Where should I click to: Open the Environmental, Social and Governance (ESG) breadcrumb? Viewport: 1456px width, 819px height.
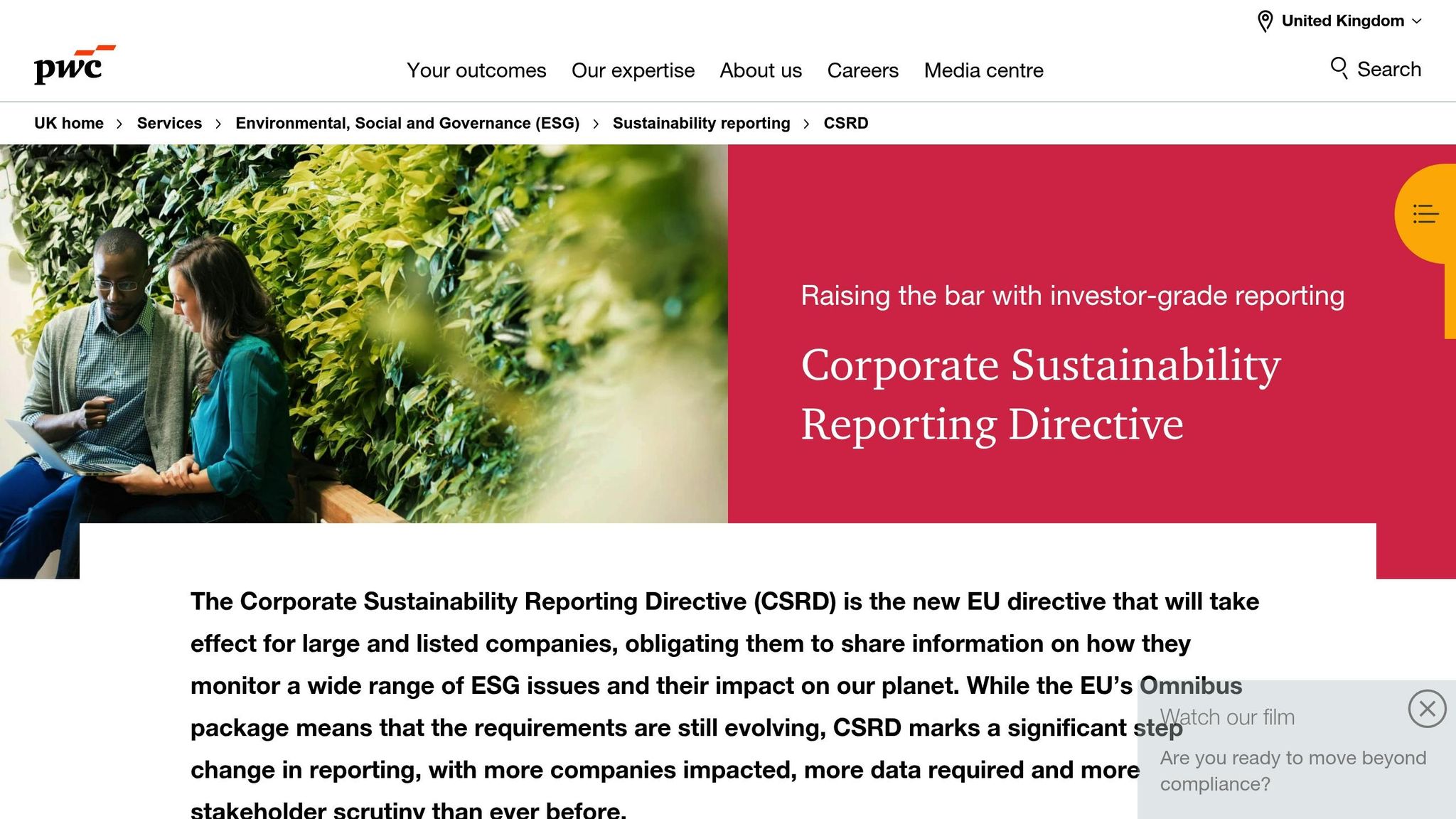coord(407,123)
